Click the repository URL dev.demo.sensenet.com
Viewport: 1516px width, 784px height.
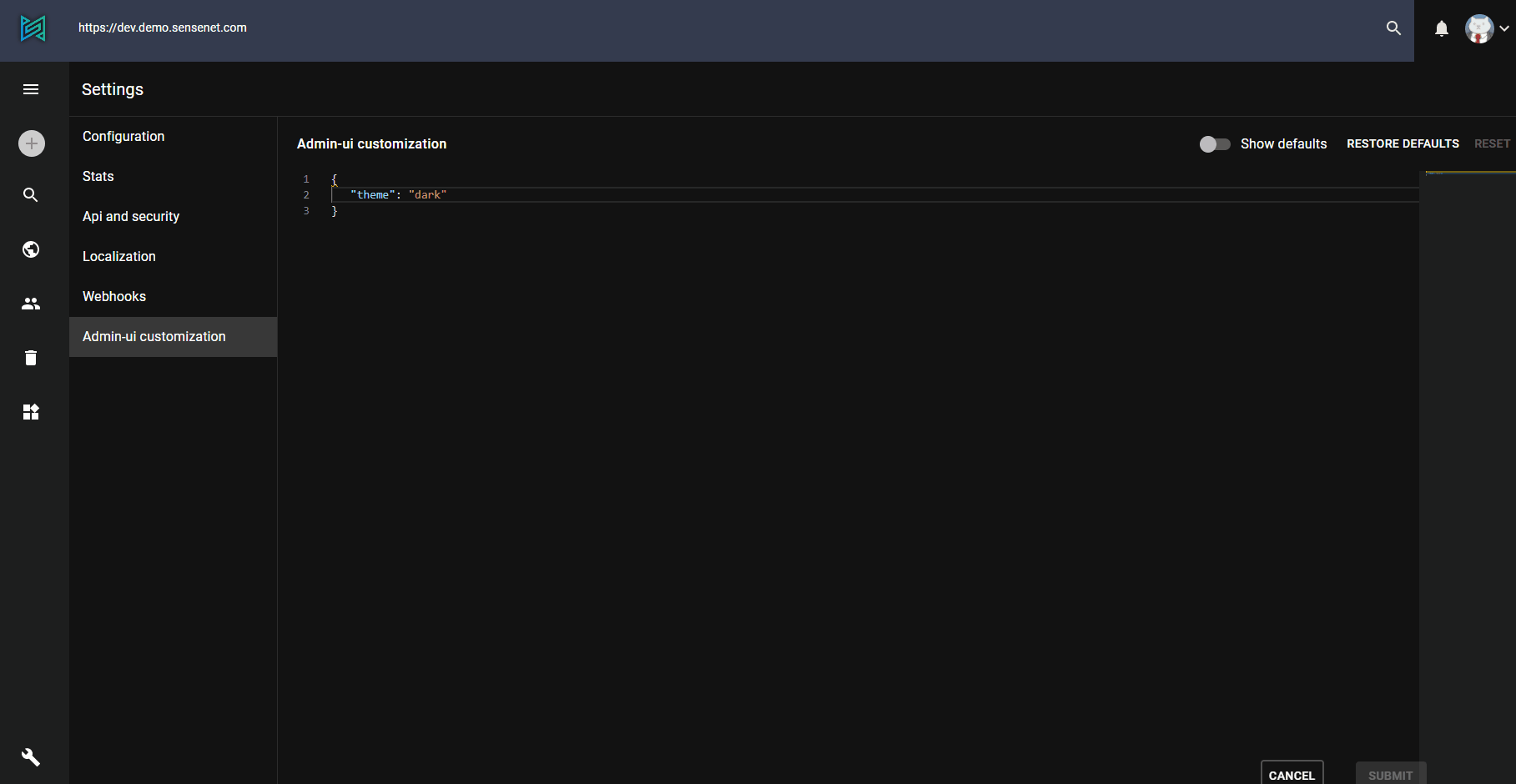coord(163,28)
